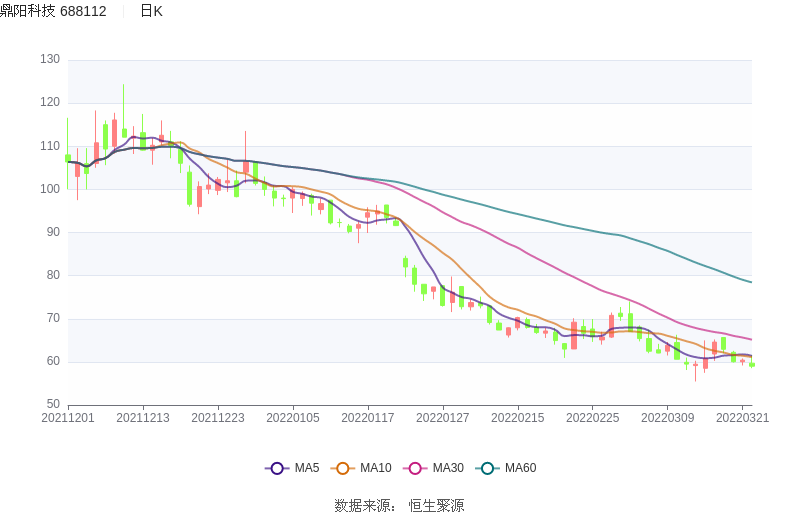Click the 100 price level axis label
Screen dimensions: 800x517
point(50,189)
